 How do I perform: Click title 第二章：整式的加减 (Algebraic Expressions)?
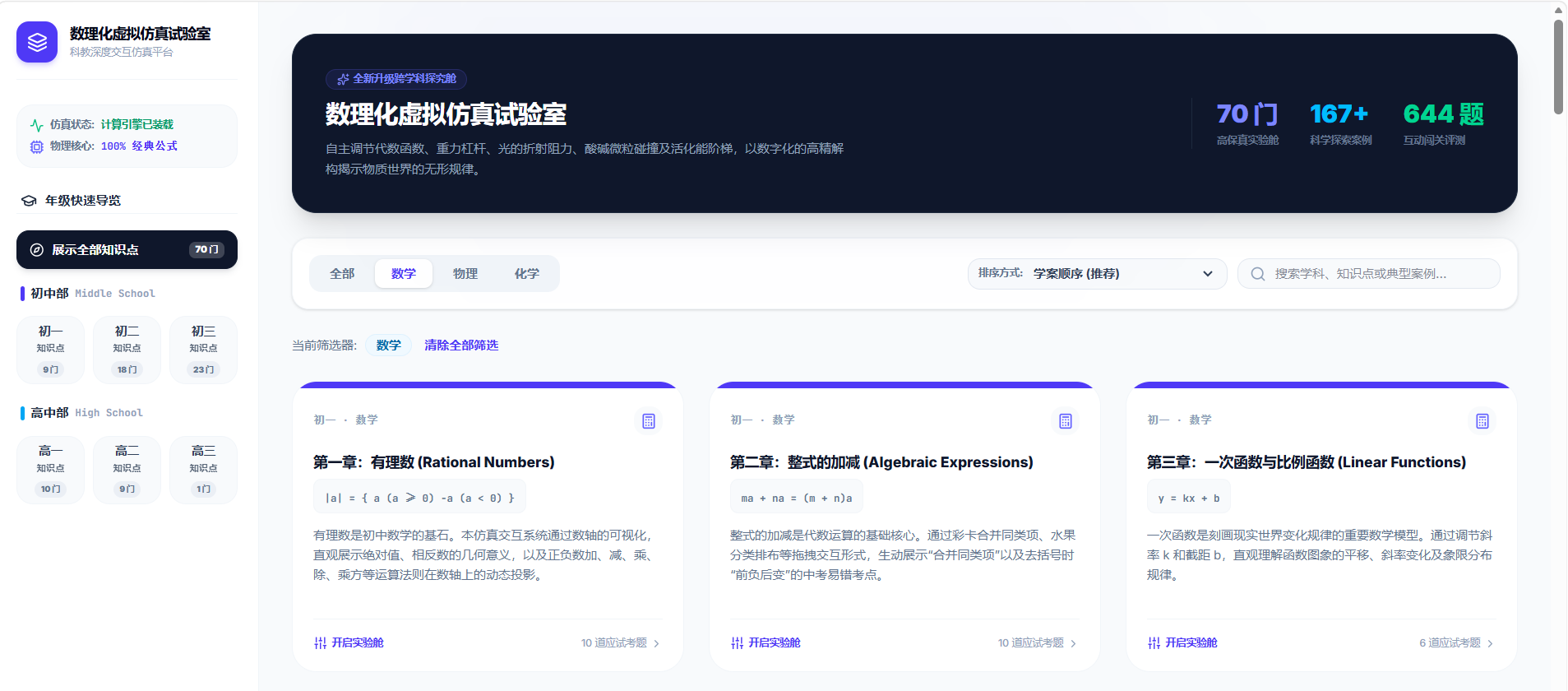click(881, 462)
